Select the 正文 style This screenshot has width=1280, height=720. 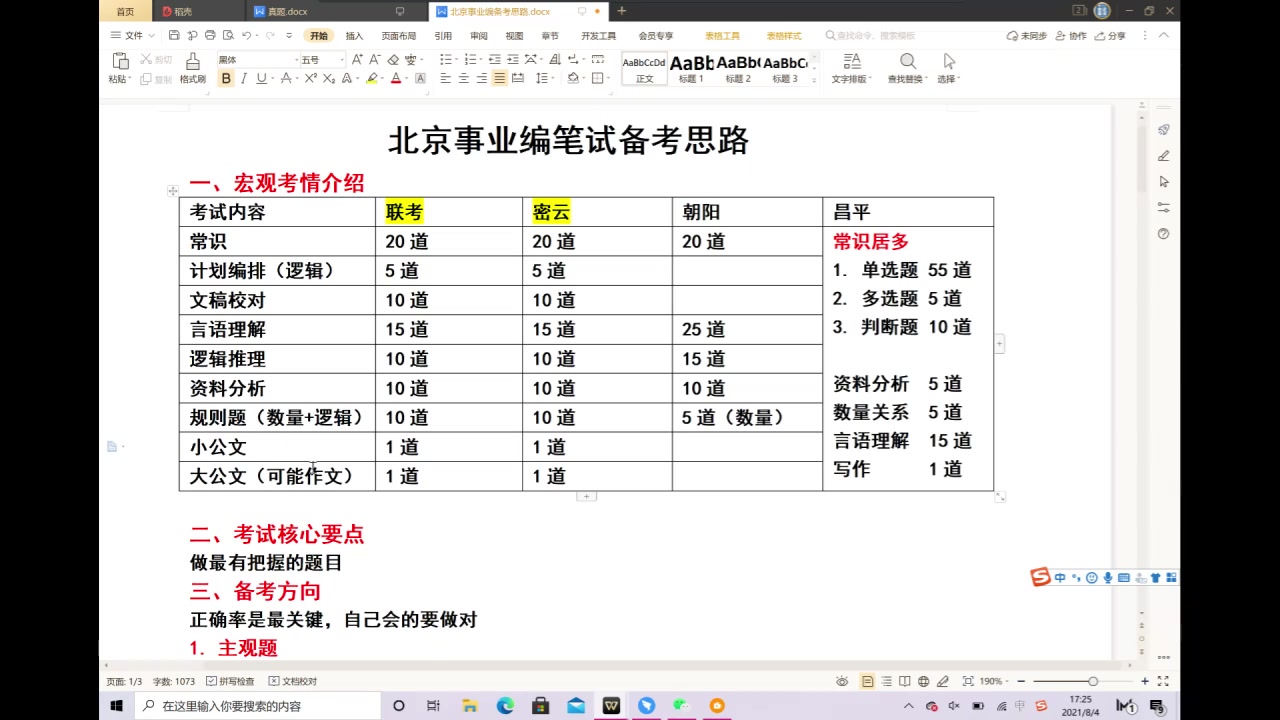coord(644,69)
